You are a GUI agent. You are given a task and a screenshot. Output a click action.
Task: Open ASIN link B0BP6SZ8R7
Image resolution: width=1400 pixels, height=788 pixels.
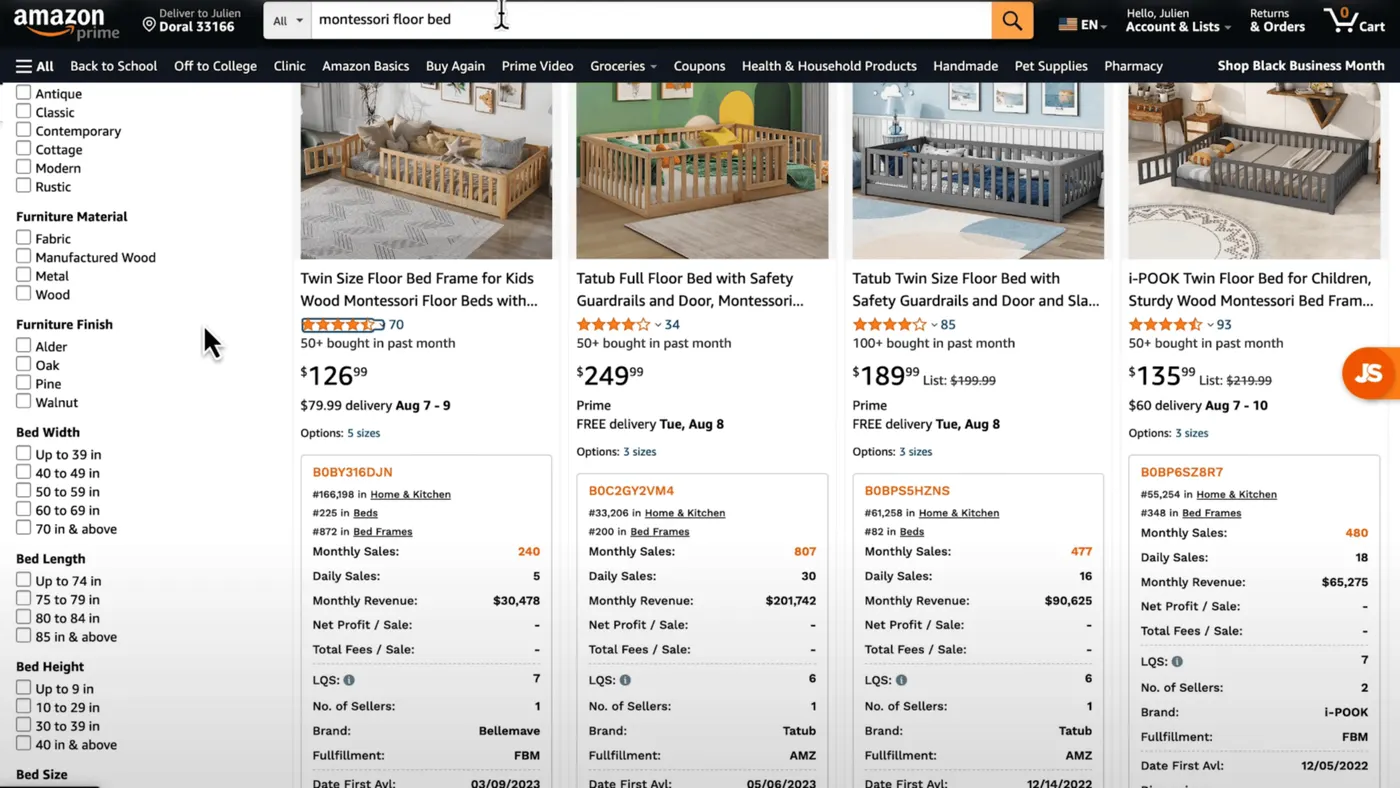tap(1181, 472)
